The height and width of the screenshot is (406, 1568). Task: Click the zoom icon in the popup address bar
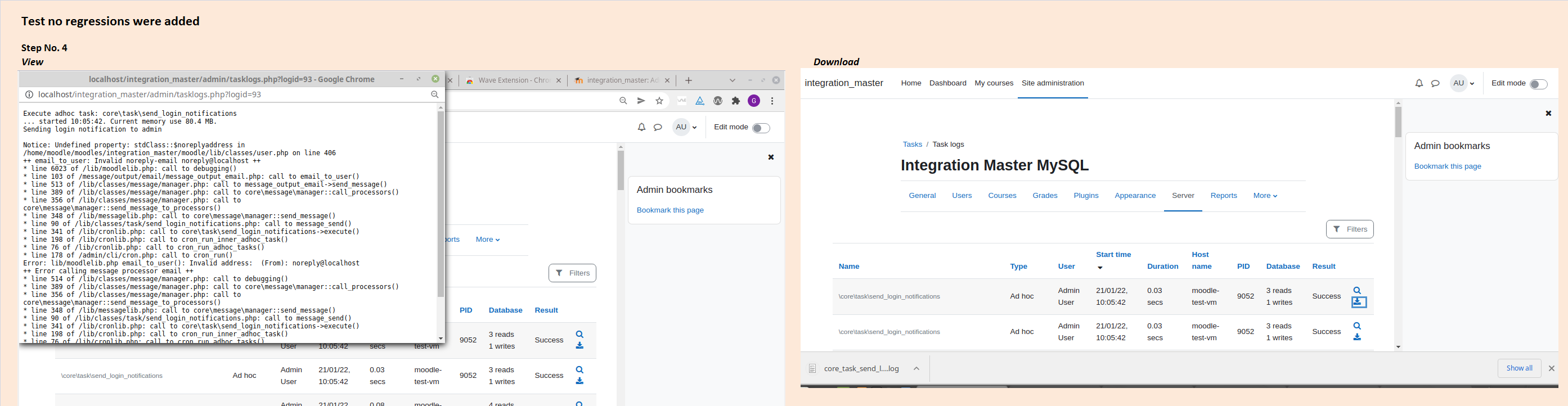434,94
